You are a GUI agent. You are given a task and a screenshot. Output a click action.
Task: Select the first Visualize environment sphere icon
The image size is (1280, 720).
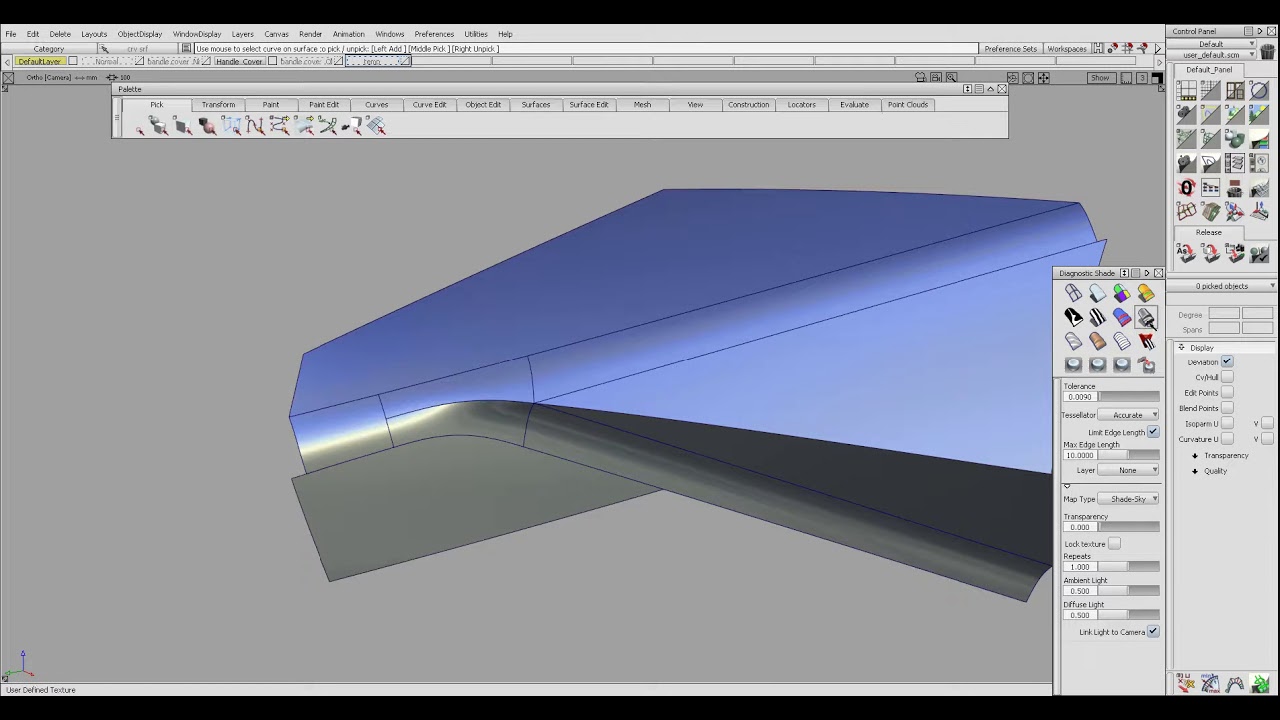pyautogui.click(x=1073, y=365)
